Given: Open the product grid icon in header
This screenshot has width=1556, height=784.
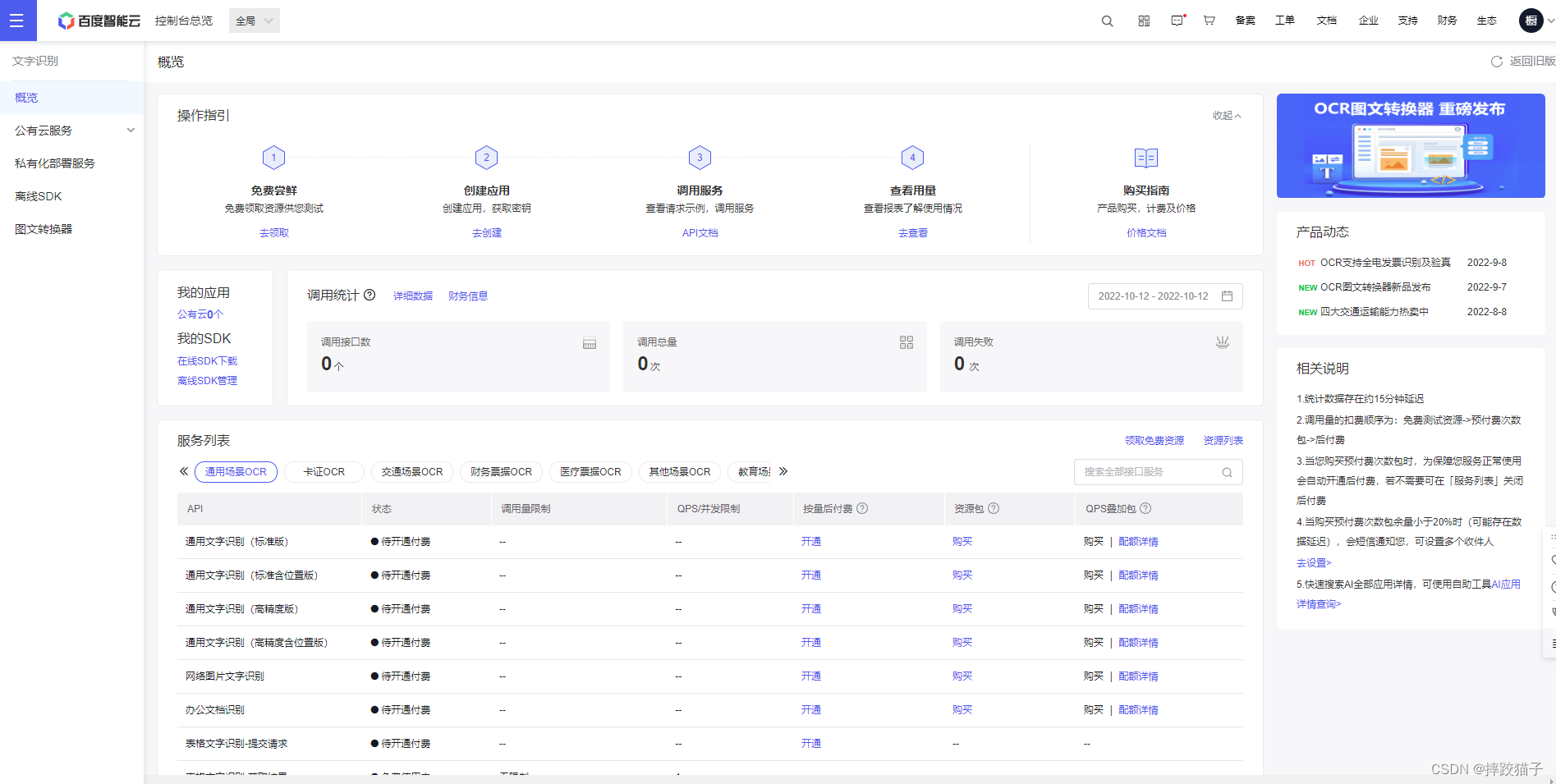Looking at the screenshot, I should pos(1144,21).
